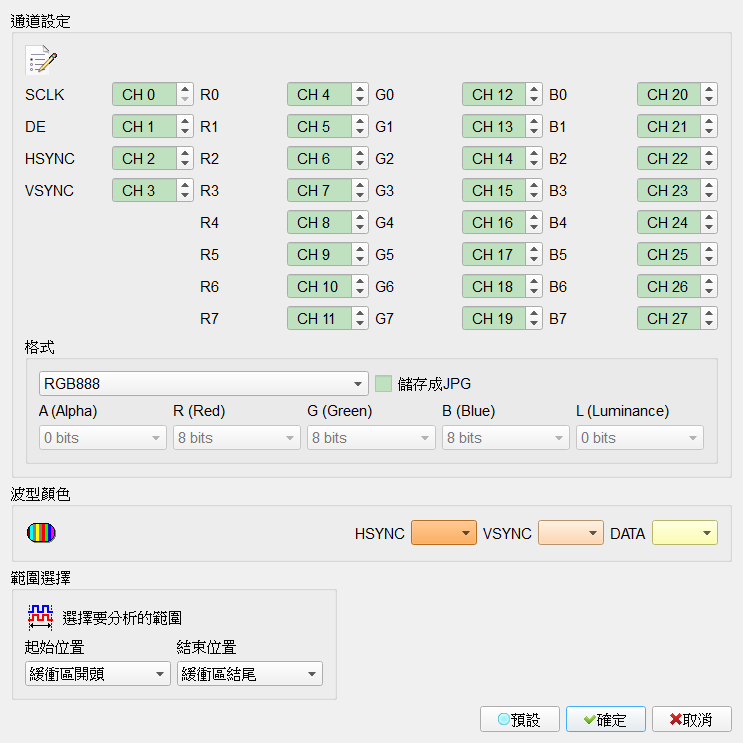
Task: Click the 格式 section label
Action: 40,347
